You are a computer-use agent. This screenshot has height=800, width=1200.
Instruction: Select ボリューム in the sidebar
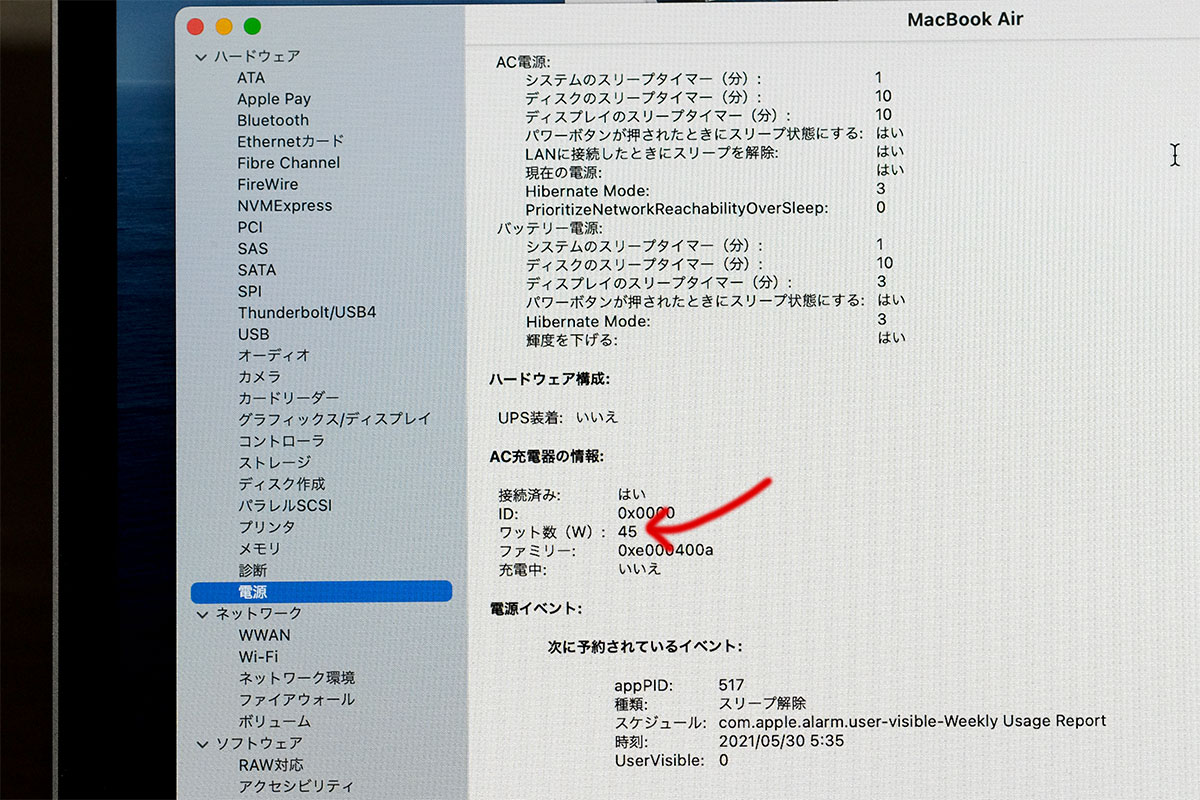click(275, 722)
